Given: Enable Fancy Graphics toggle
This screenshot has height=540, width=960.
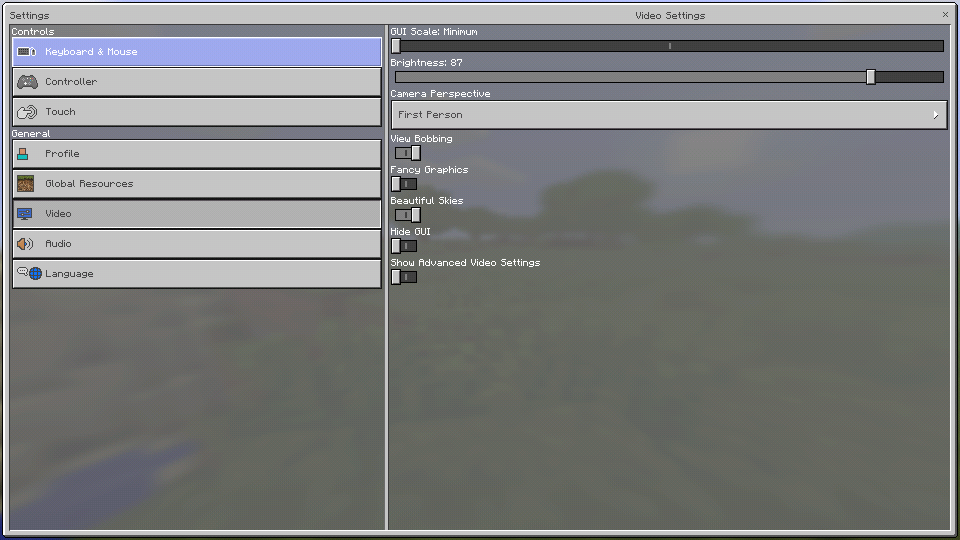Looking at the screenshot, I should (404, 184).
